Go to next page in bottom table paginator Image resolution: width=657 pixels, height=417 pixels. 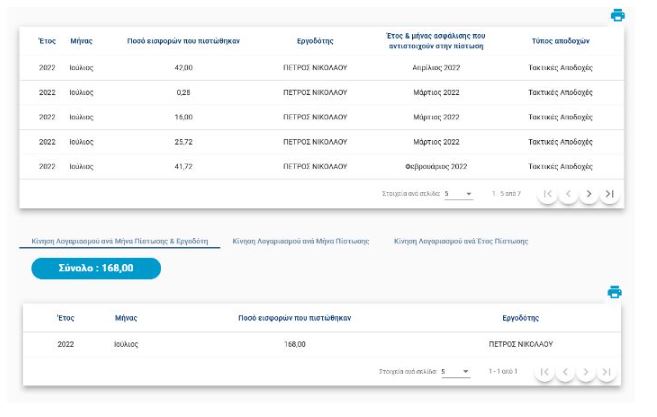point(586,372)
